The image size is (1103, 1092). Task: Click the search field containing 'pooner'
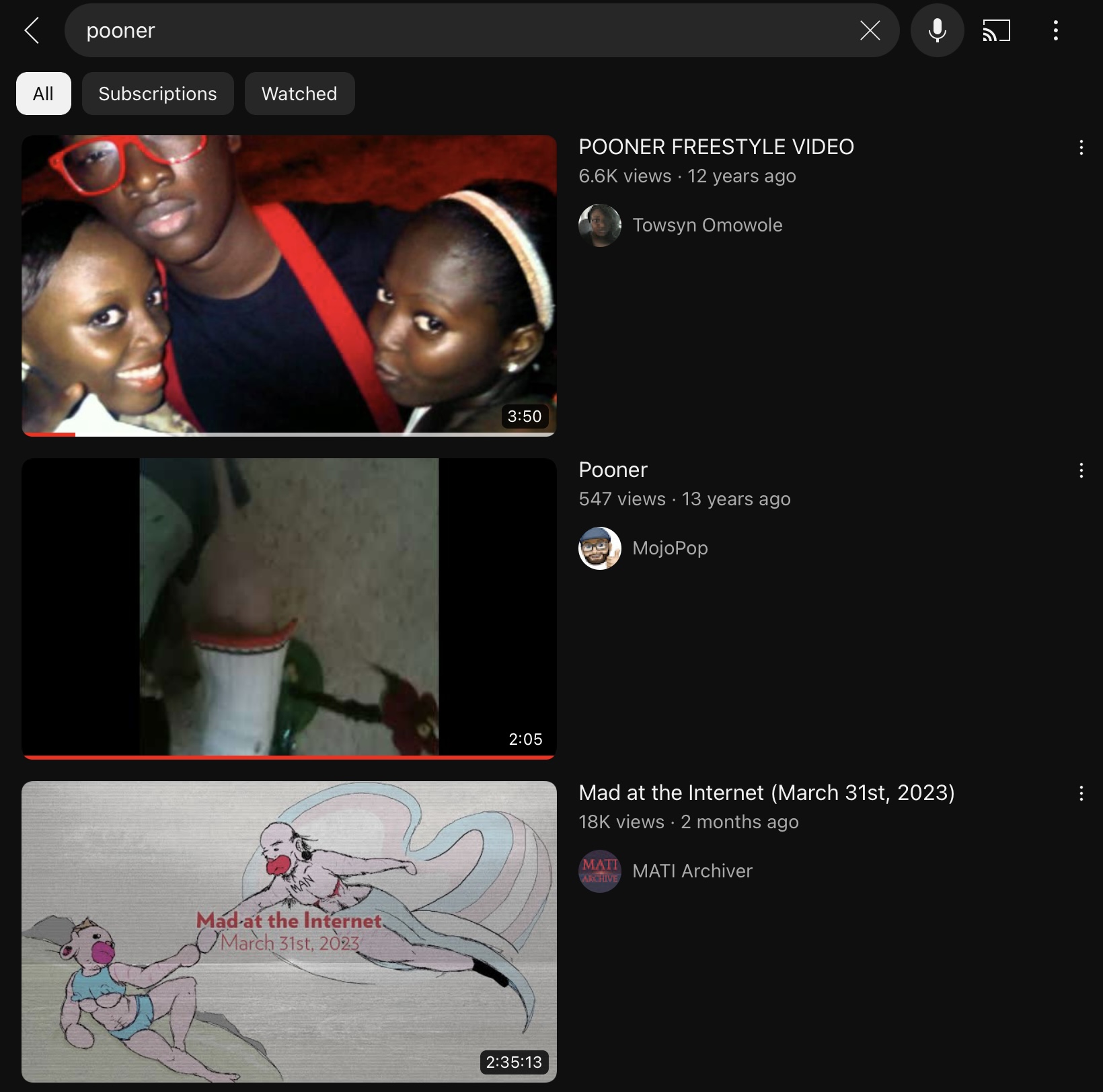[482, 30]
